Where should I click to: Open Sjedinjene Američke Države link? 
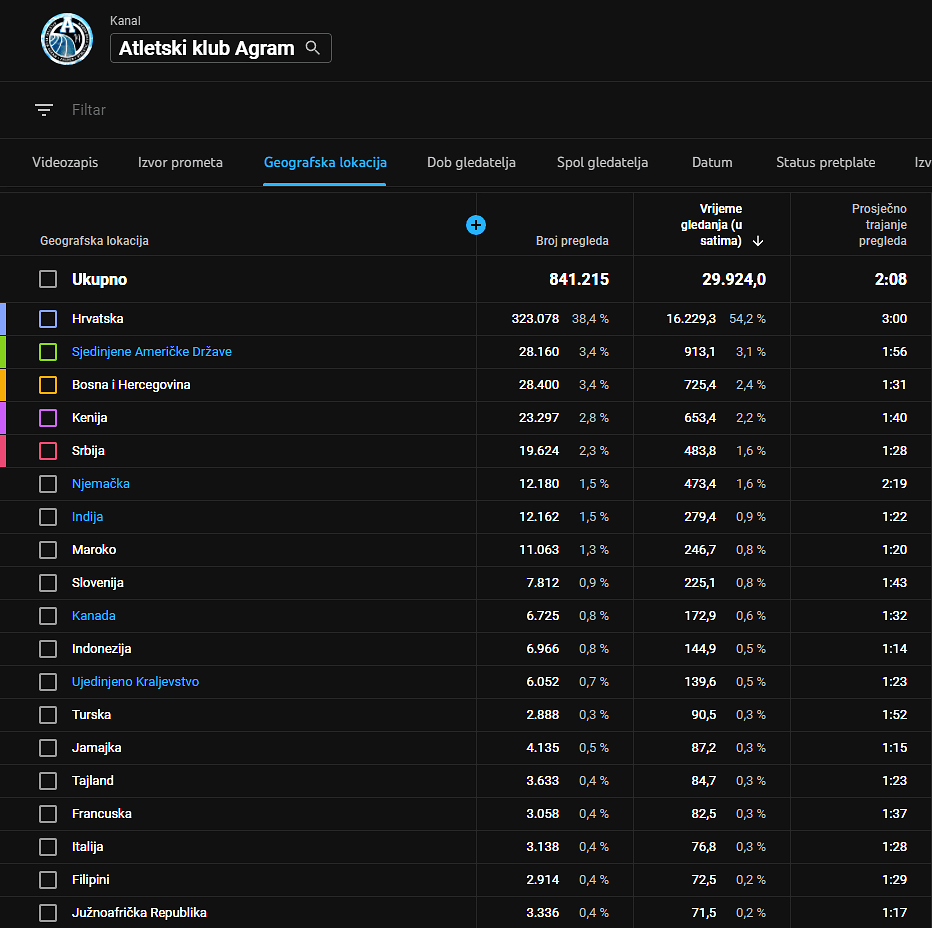click(151, 352)
